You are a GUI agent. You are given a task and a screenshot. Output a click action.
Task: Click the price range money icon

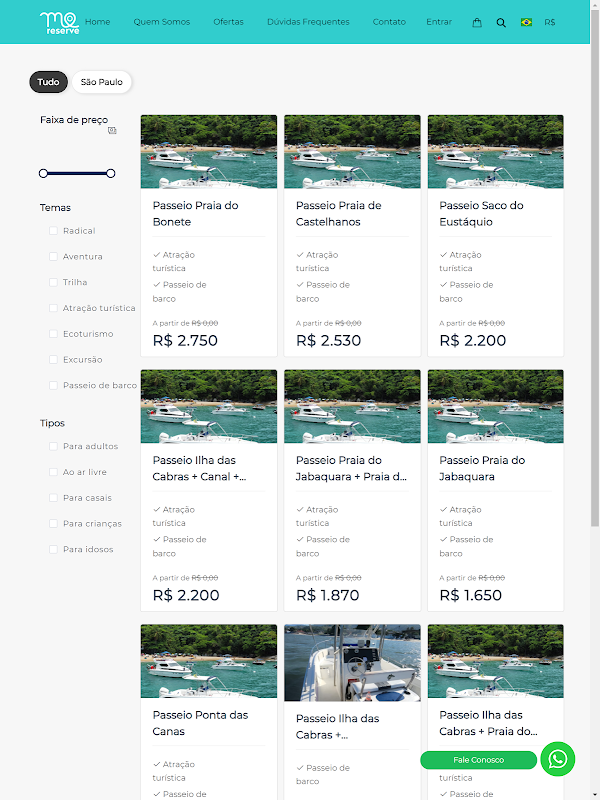[112, 131]
